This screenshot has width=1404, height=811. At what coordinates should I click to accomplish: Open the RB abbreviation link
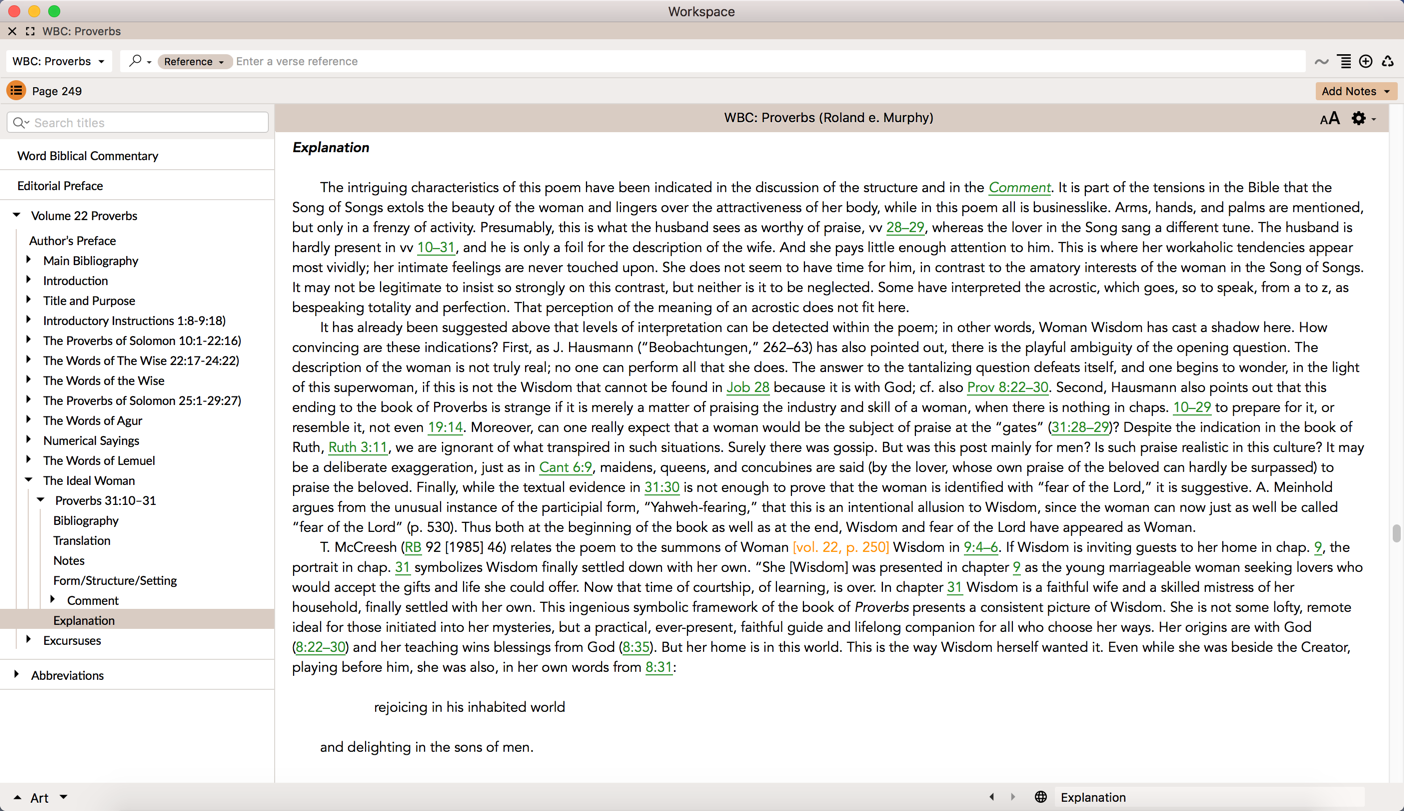click(x=413, y=547)
